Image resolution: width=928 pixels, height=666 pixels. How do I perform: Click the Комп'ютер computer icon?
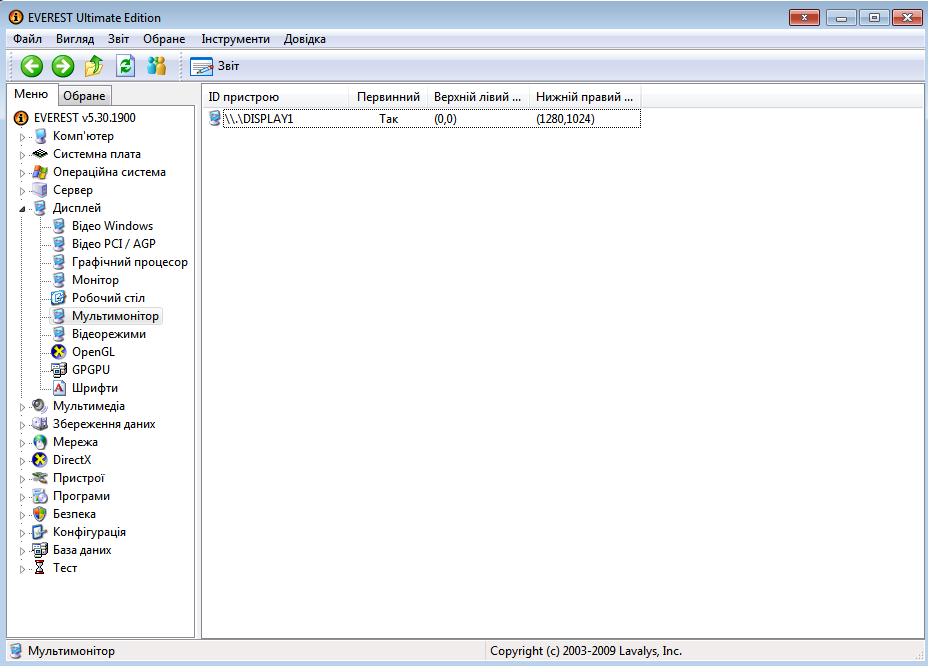(x=40, y=136)
